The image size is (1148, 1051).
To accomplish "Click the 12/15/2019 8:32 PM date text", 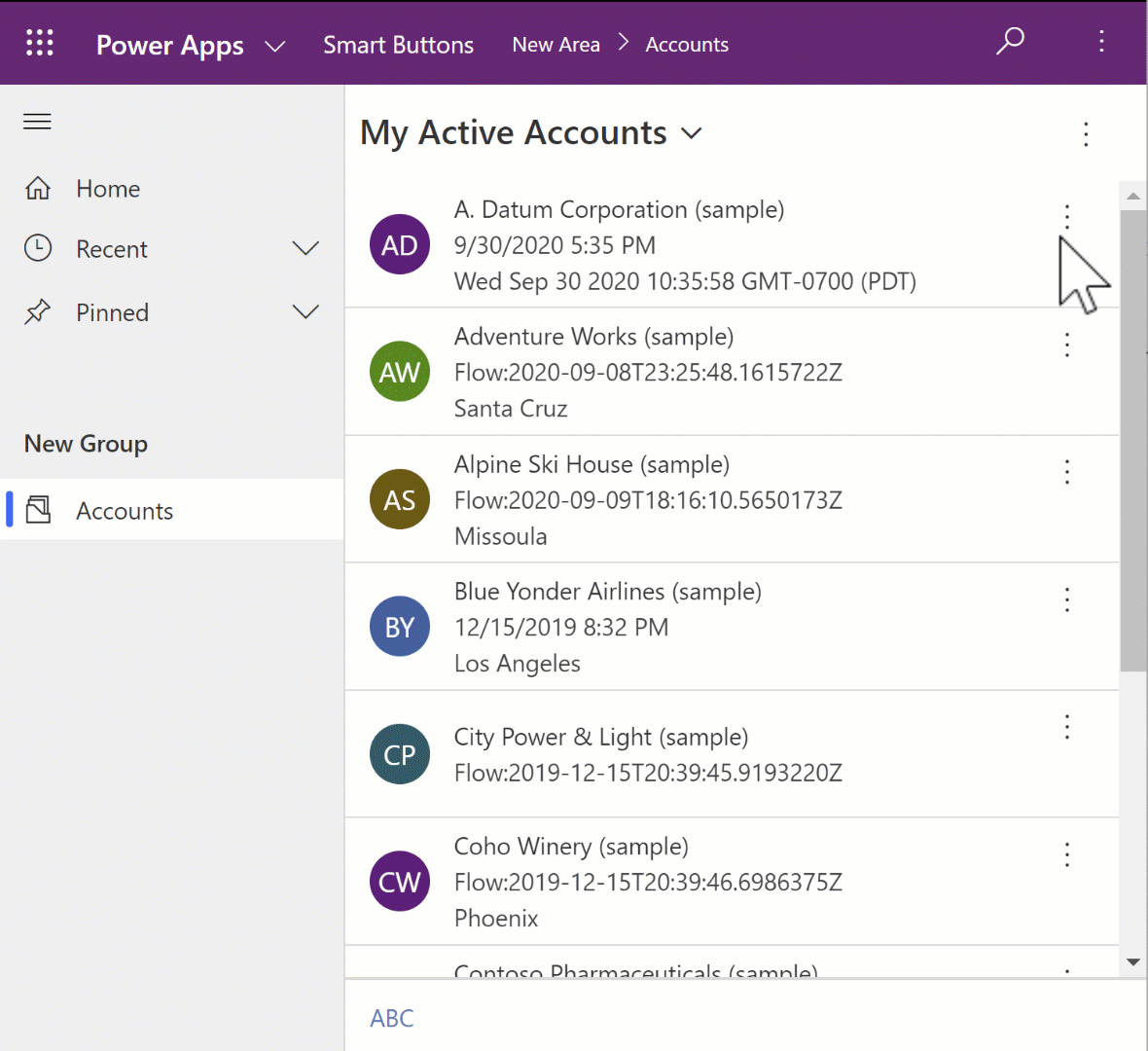I will tap(560, 628).
